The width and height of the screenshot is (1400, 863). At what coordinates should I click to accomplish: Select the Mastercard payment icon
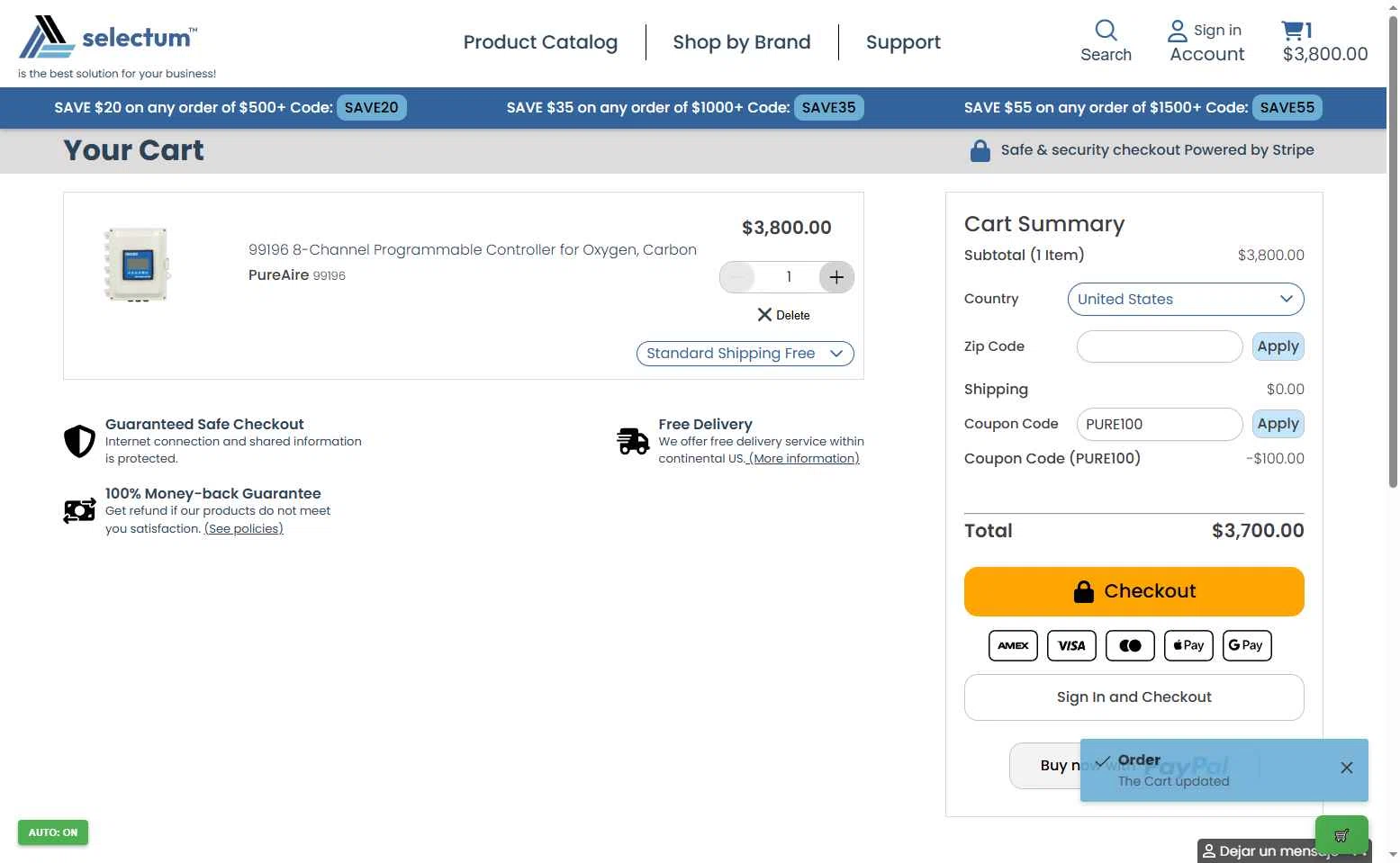(1130, 645)
